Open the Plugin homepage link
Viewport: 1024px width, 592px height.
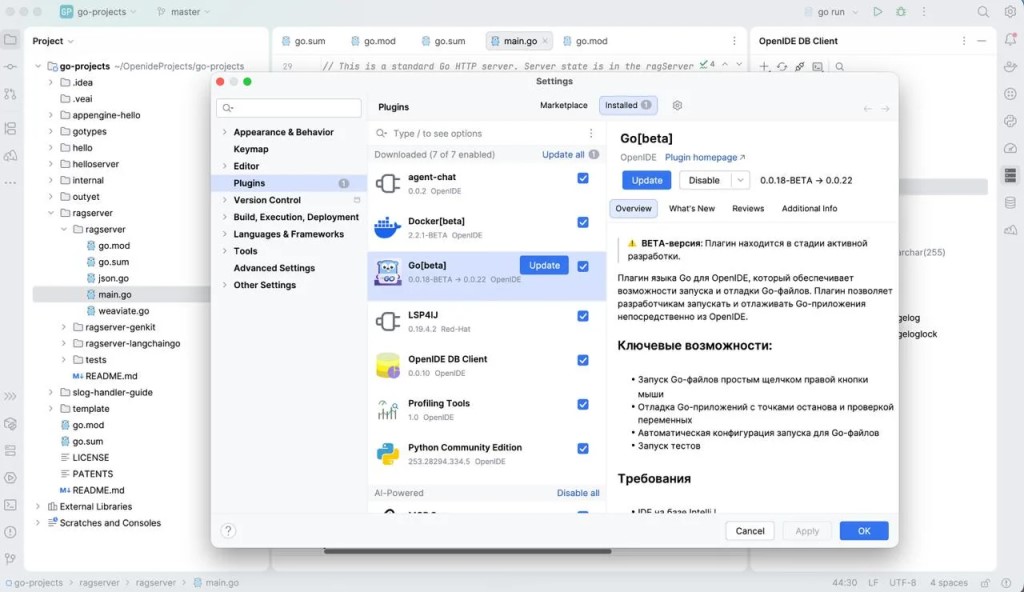705,157
